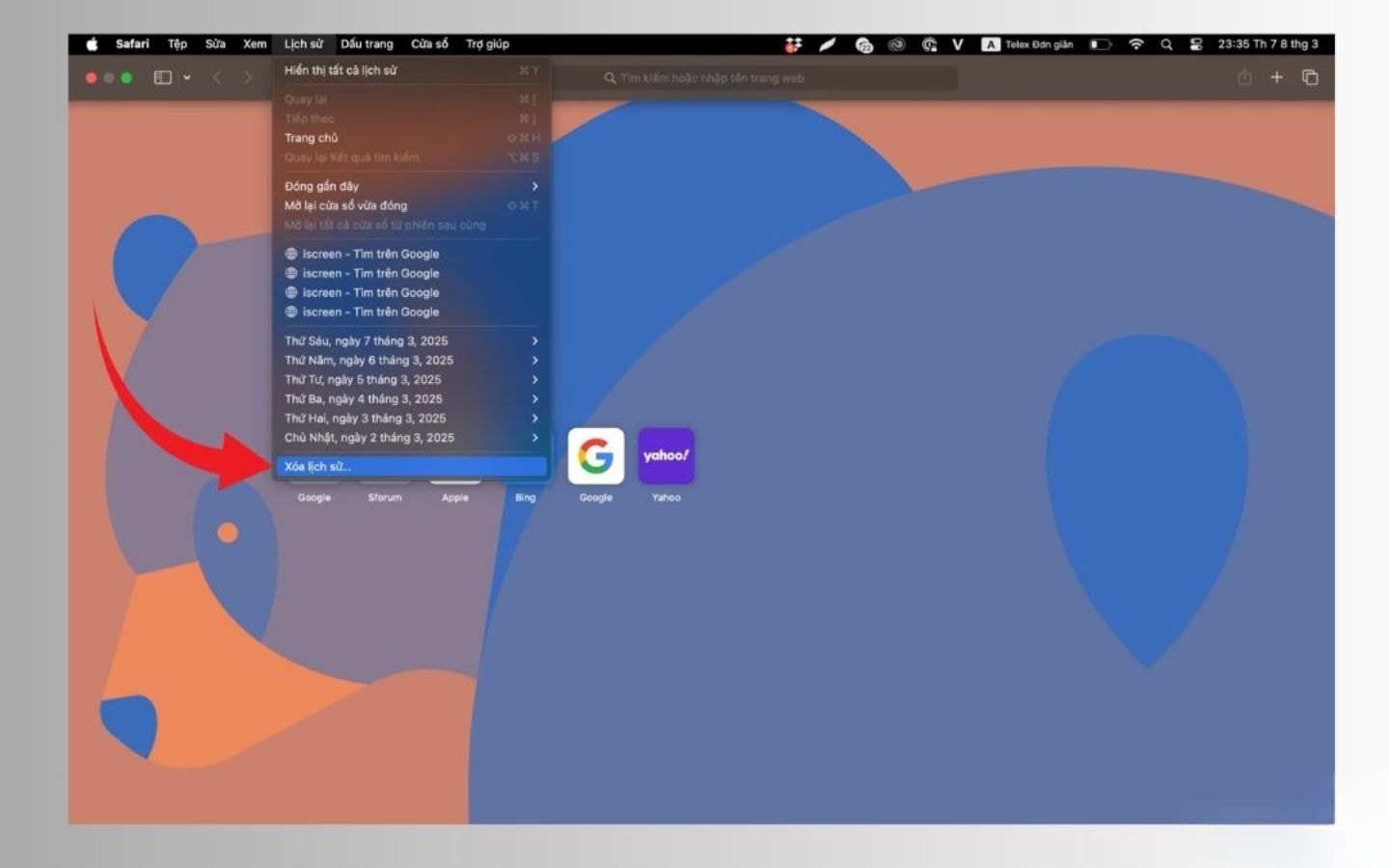The width and height of the screenshot is (1389, 868).
Task: Click the Share icon in the toolbar
Action: [x=1244, y=77]
